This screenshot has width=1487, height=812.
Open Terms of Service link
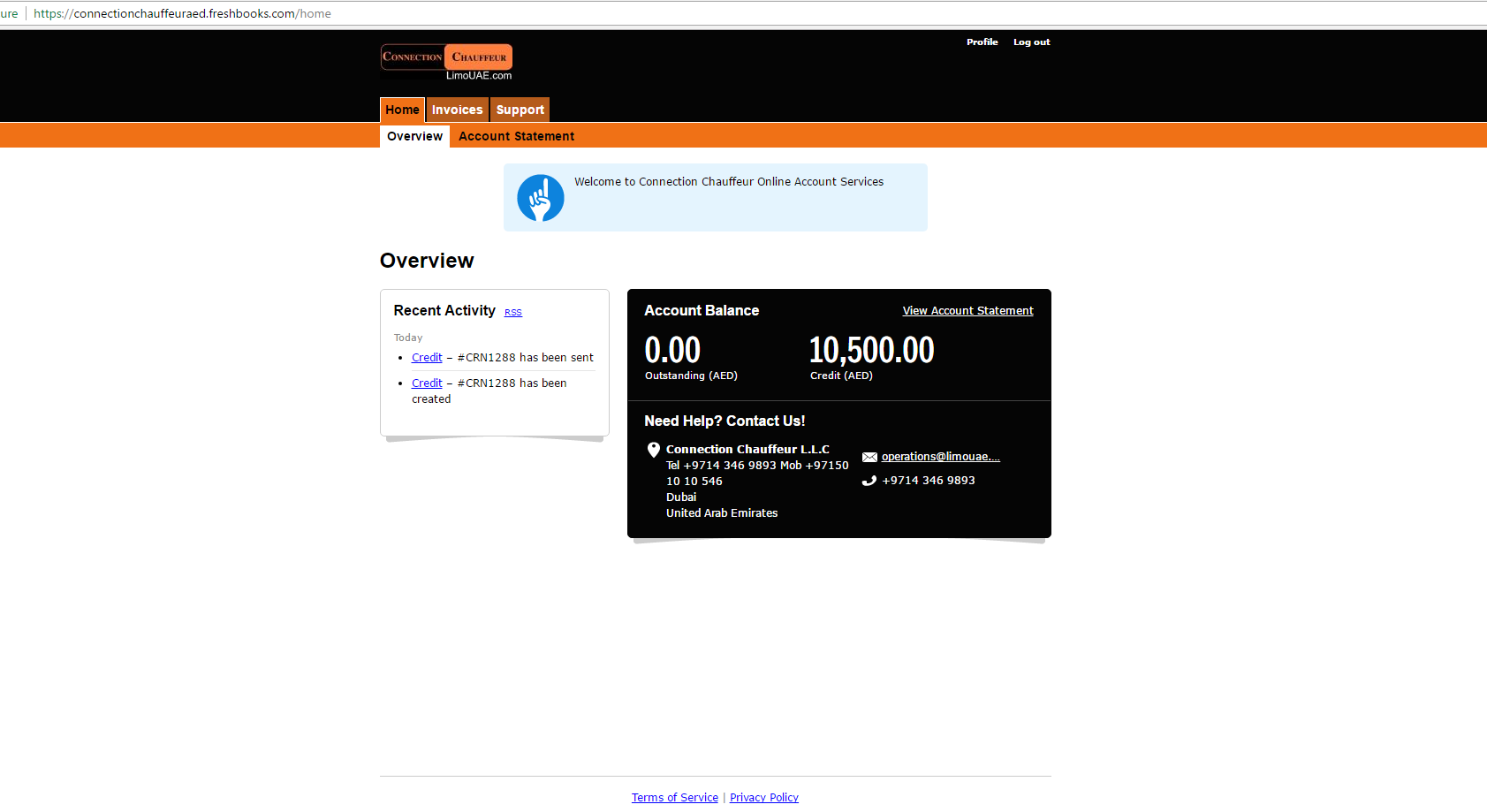pos(675,798)
